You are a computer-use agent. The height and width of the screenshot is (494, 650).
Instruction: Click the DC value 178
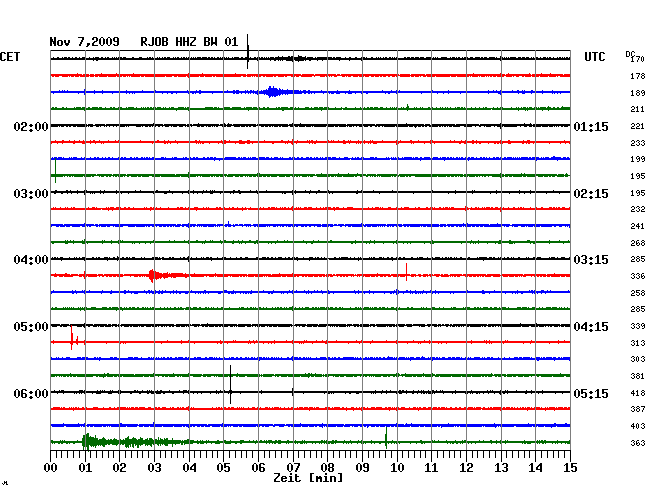pos(638,76)
